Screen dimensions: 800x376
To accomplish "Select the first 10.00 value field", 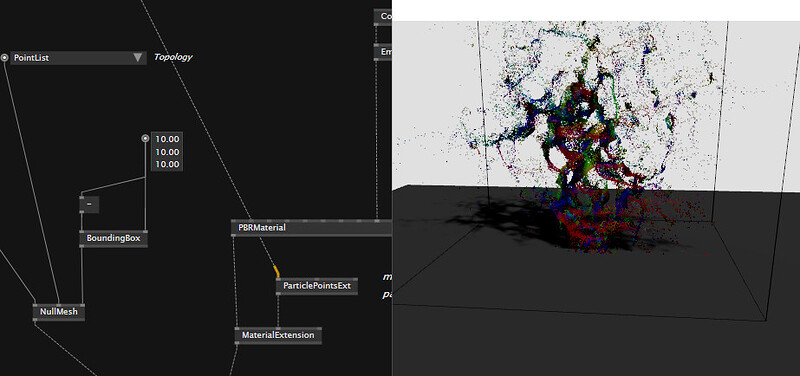I will (167, 139).
